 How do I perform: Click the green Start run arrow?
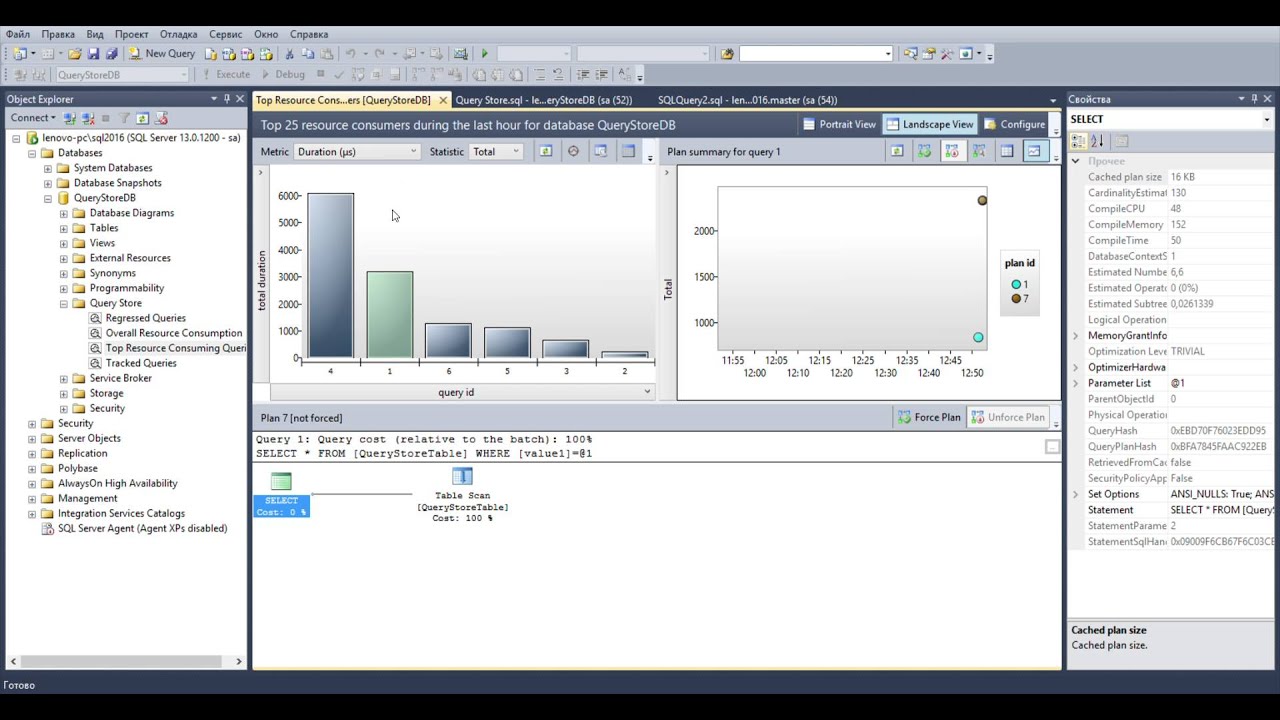tap(485, 54)
